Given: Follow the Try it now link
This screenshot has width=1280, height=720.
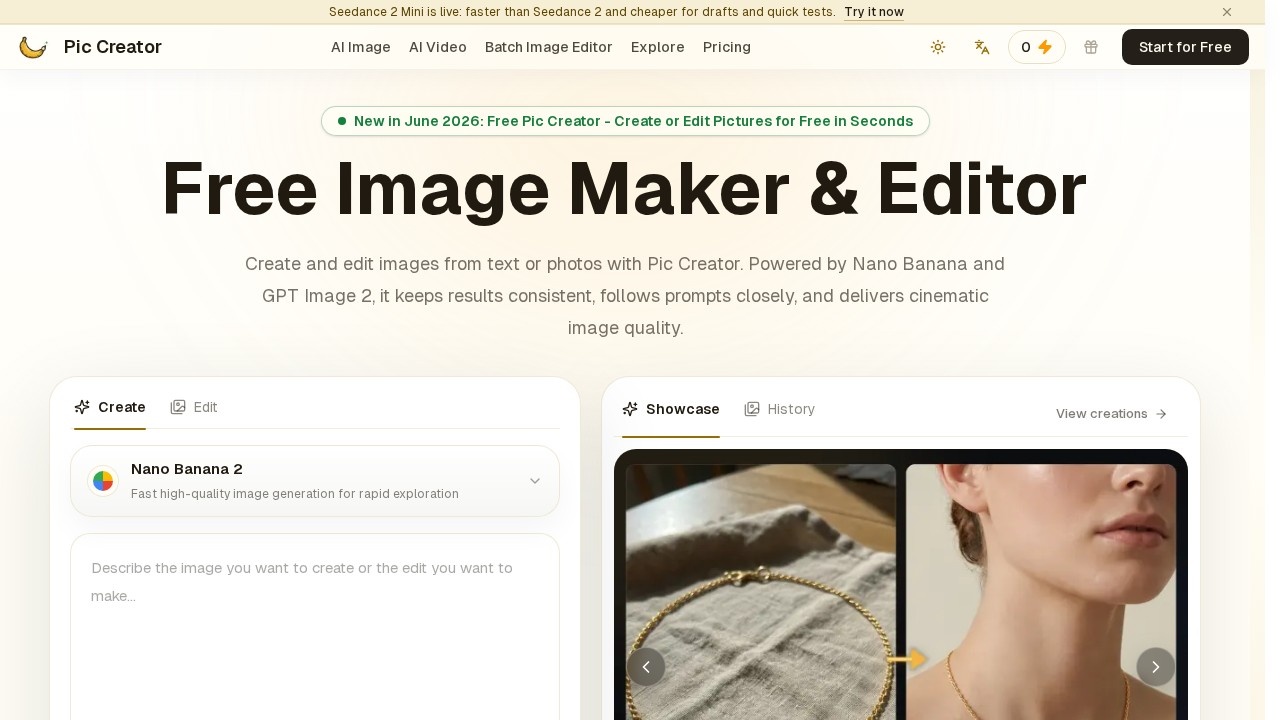Looking at the screenshot, I should point(874,12).
